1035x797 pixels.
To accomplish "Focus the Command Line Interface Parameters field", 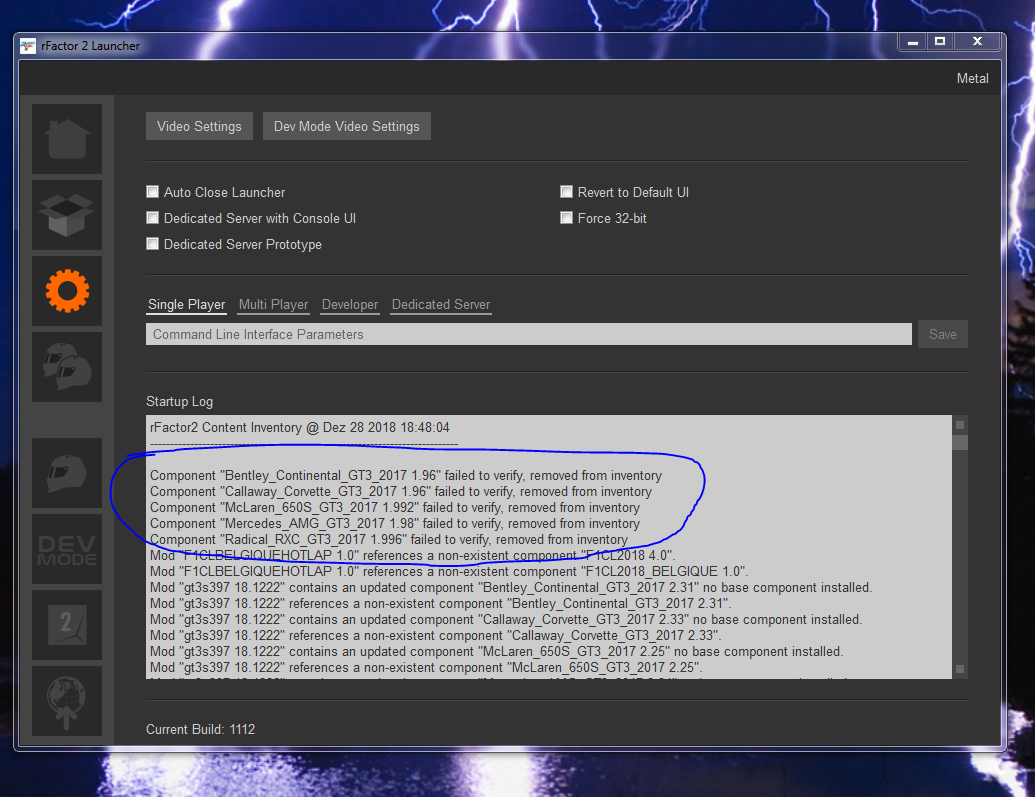I will tap(528, 335).
